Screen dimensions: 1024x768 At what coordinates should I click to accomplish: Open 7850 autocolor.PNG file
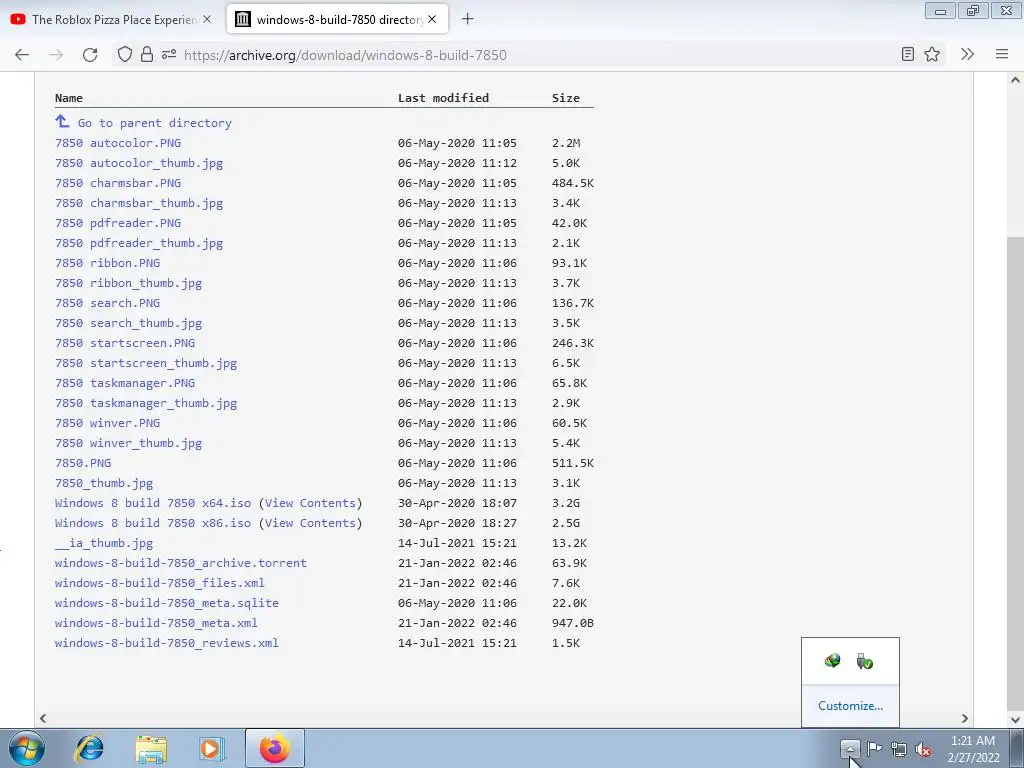click(118, 142)
